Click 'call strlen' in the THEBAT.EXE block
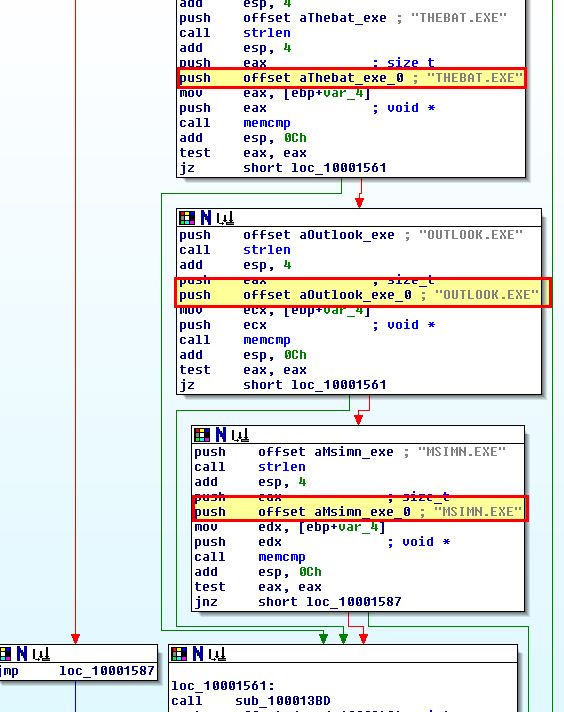Image resolution: width=564 pixels, height=712 pixels. tap(235, 33)
